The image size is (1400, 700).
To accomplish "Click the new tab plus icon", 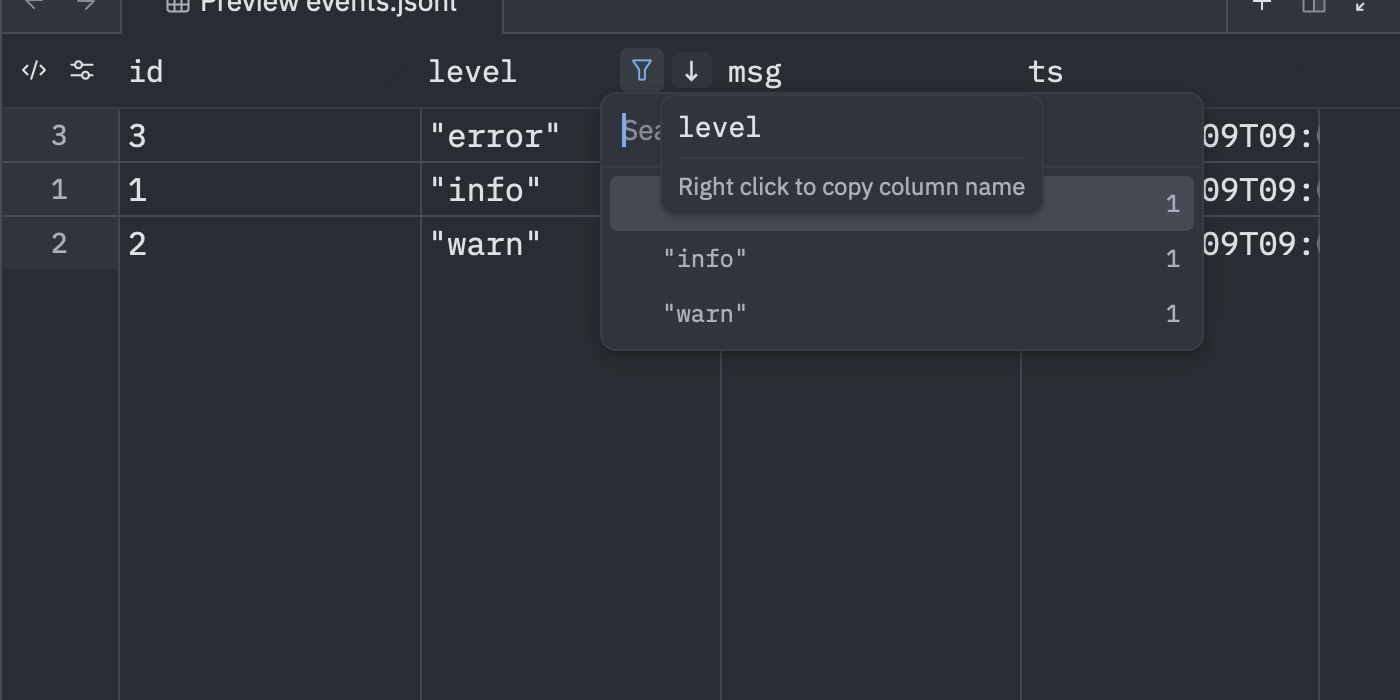I will tap(1262, 5).
